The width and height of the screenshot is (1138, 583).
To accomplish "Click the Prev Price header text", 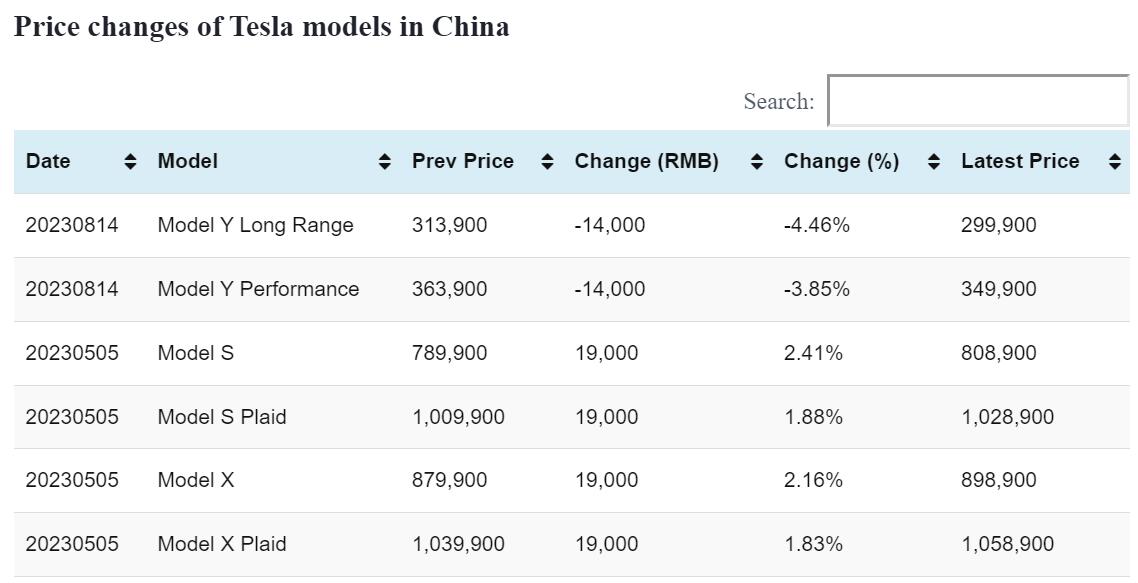I will (463, 162).
